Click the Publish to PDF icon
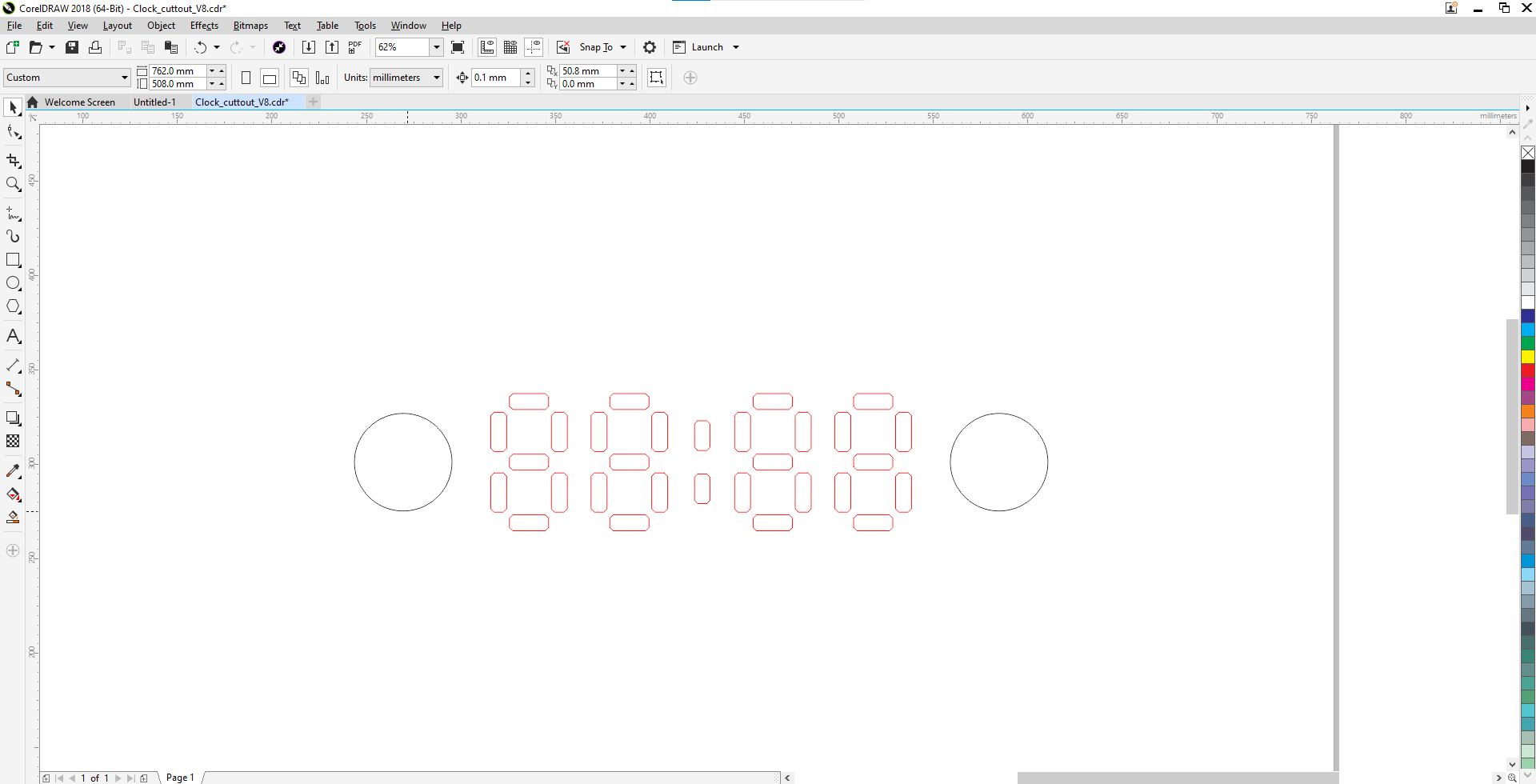This screenshot has width=1536, height=784. click(355, 47)
